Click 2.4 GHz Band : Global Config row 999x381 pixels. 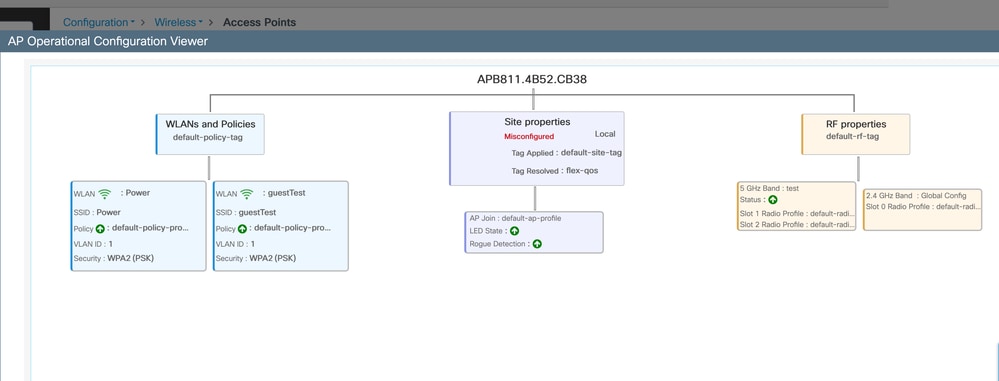(x=916, y=196)
